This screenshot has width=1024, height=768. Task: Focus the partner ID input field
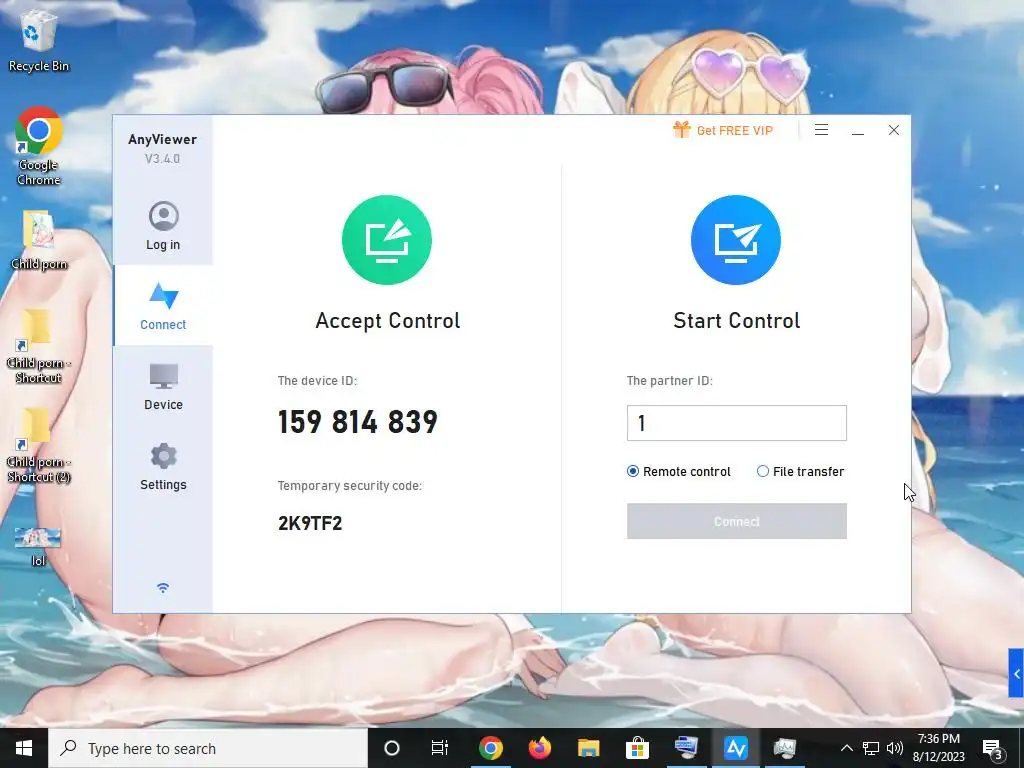point(737,423)
